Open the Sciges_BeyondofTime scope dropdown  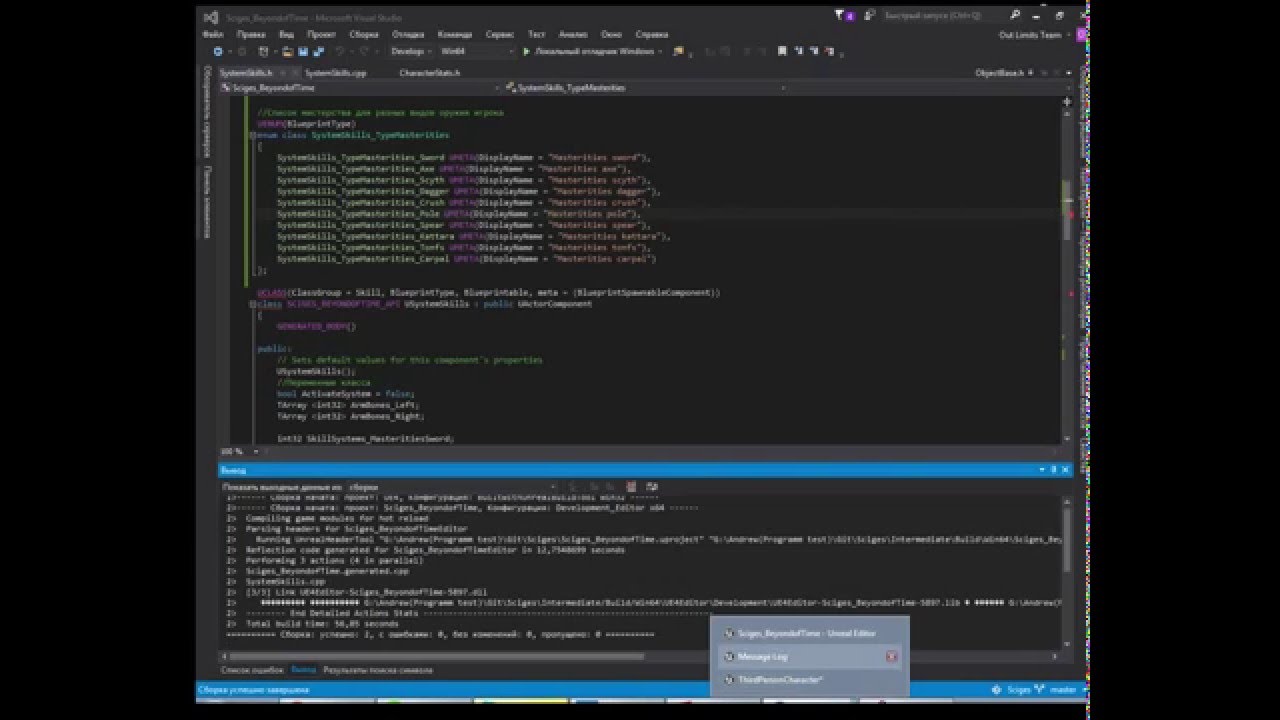click(x=360, y=88)
